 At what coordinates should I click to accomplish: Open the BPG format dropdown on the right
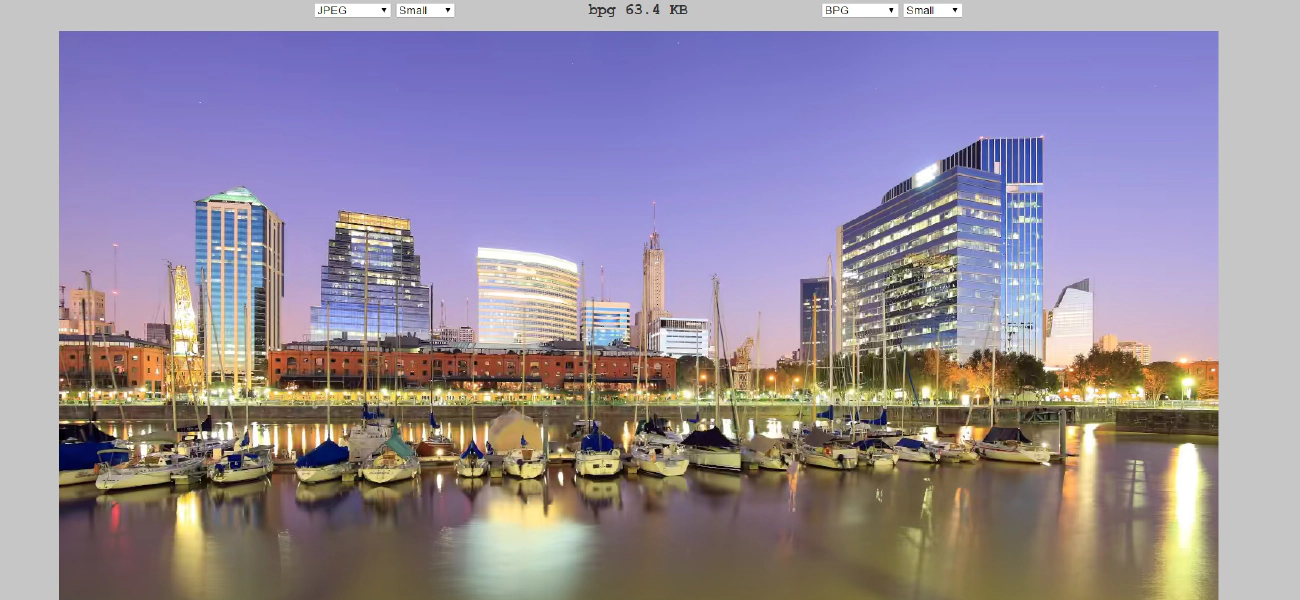(859, 10)
